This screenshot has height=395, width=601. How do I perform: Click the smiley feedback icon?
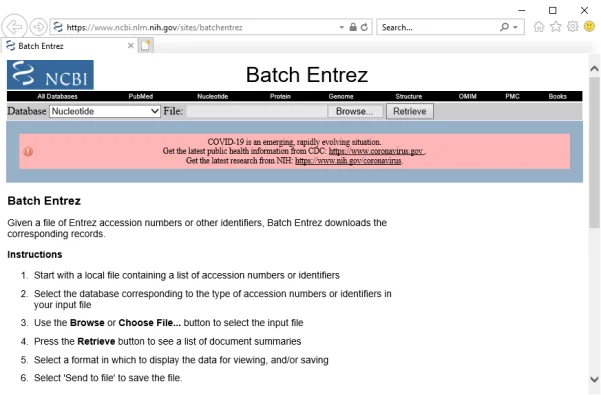tap(589, 26)
